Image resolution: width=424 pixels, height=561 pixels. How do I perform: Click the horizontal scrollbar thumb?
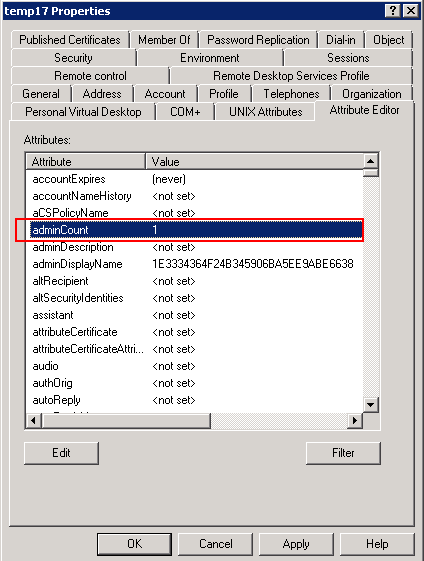point(126,420)
